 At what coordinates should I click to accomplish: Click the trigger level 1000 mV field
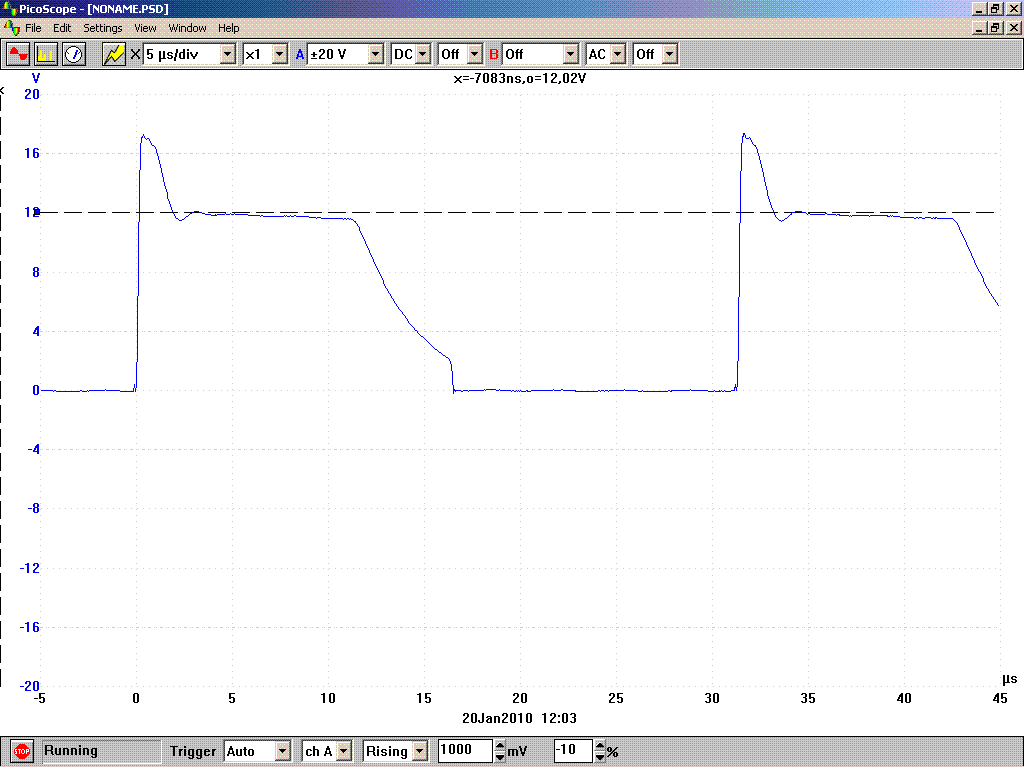tap(465, 750)
